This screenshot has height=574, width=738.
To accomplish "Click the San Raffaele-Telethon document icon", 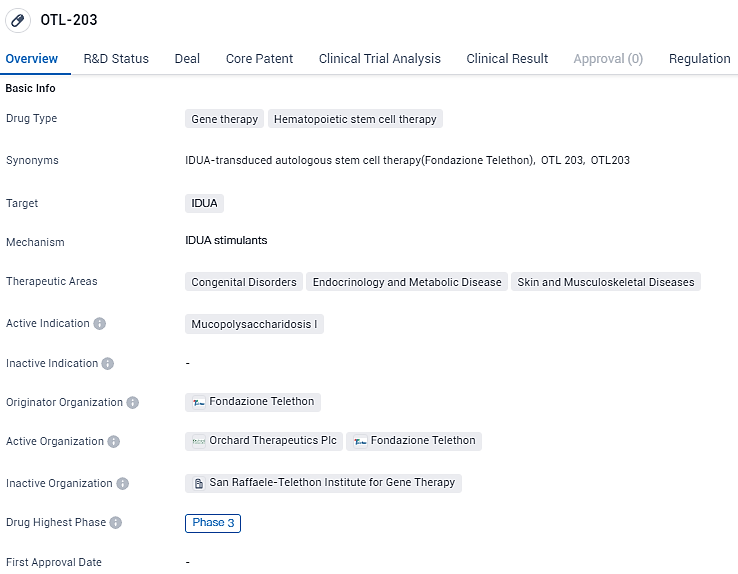I will point(199,483).
